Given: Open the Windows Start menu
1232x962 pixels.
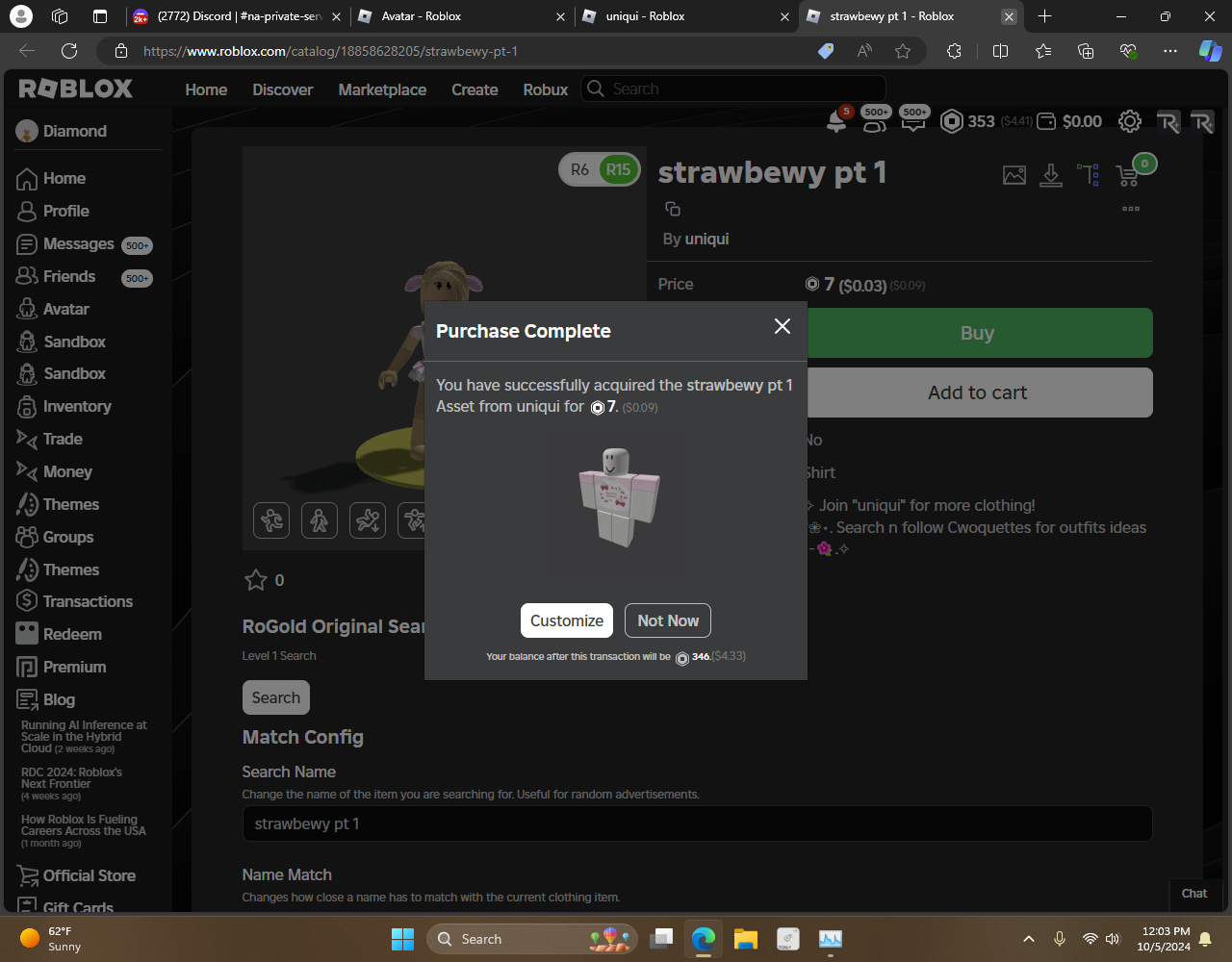Looking at the screenshot, I should [x=403, y=939].
